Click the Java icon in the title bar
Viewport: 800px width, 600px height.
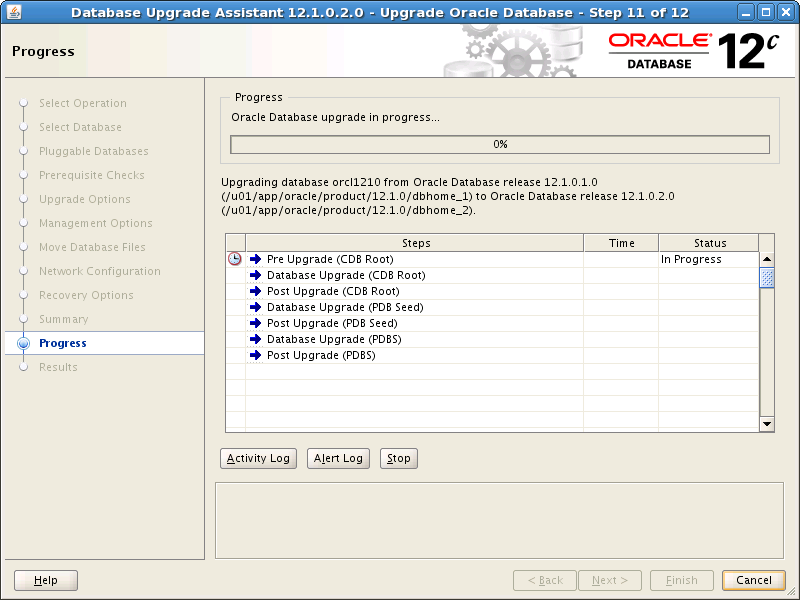tap(14, 12)
